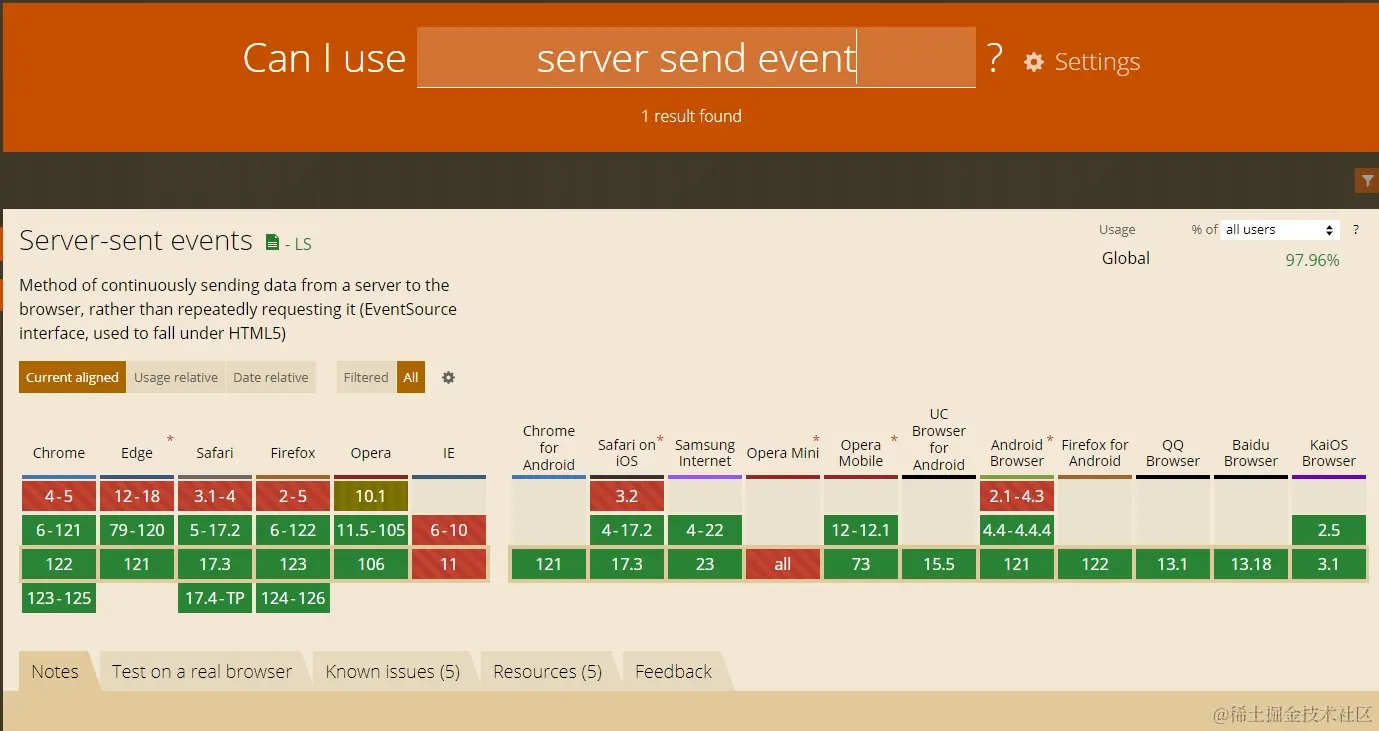The width and height of the screenshot is (1379, 731).
Task: Click QQ Browser 13.1 cell
Action: (x=1173, y=564)
